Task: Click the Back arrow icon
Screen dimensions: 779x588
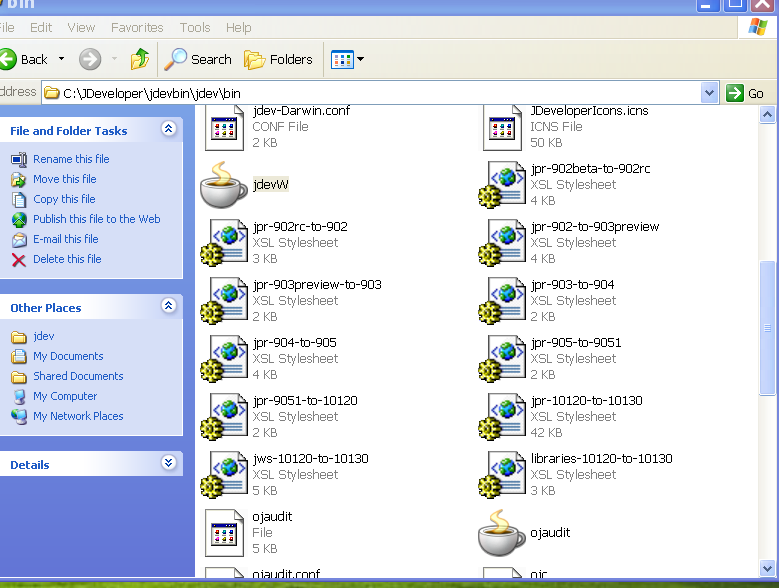Action: (x=8, y=60)
